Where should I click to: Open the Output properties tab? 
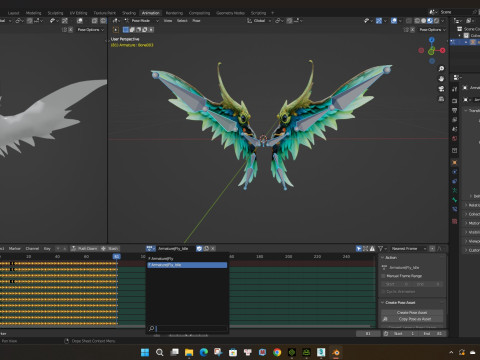tap(454, 110)
